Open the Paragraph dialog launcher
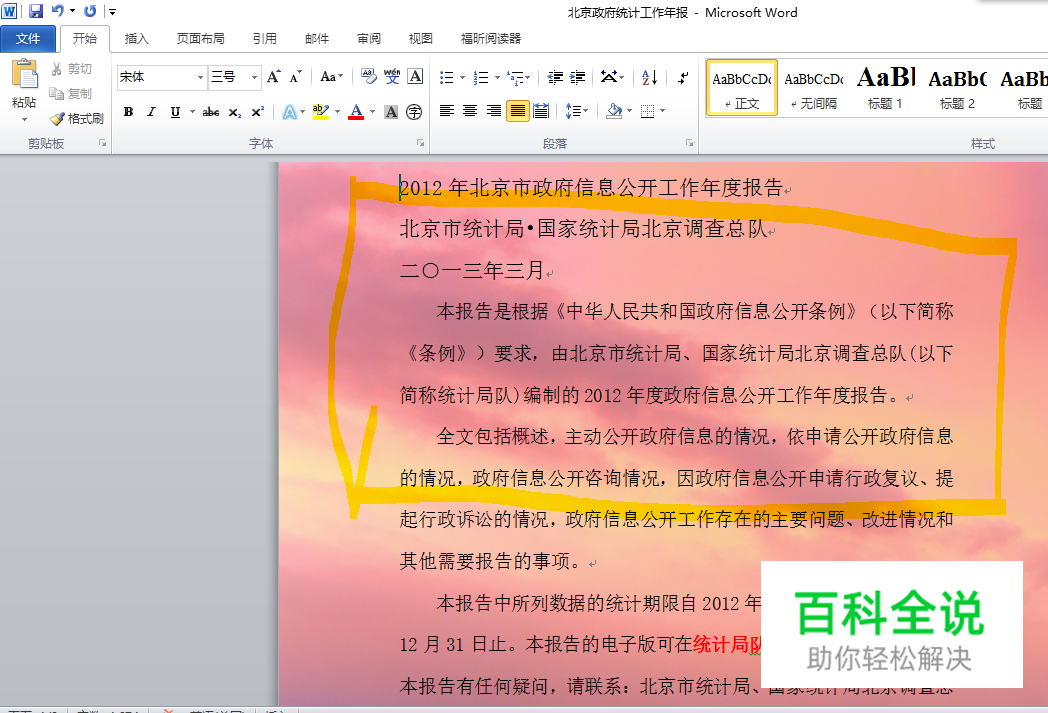 coord(689,142)
